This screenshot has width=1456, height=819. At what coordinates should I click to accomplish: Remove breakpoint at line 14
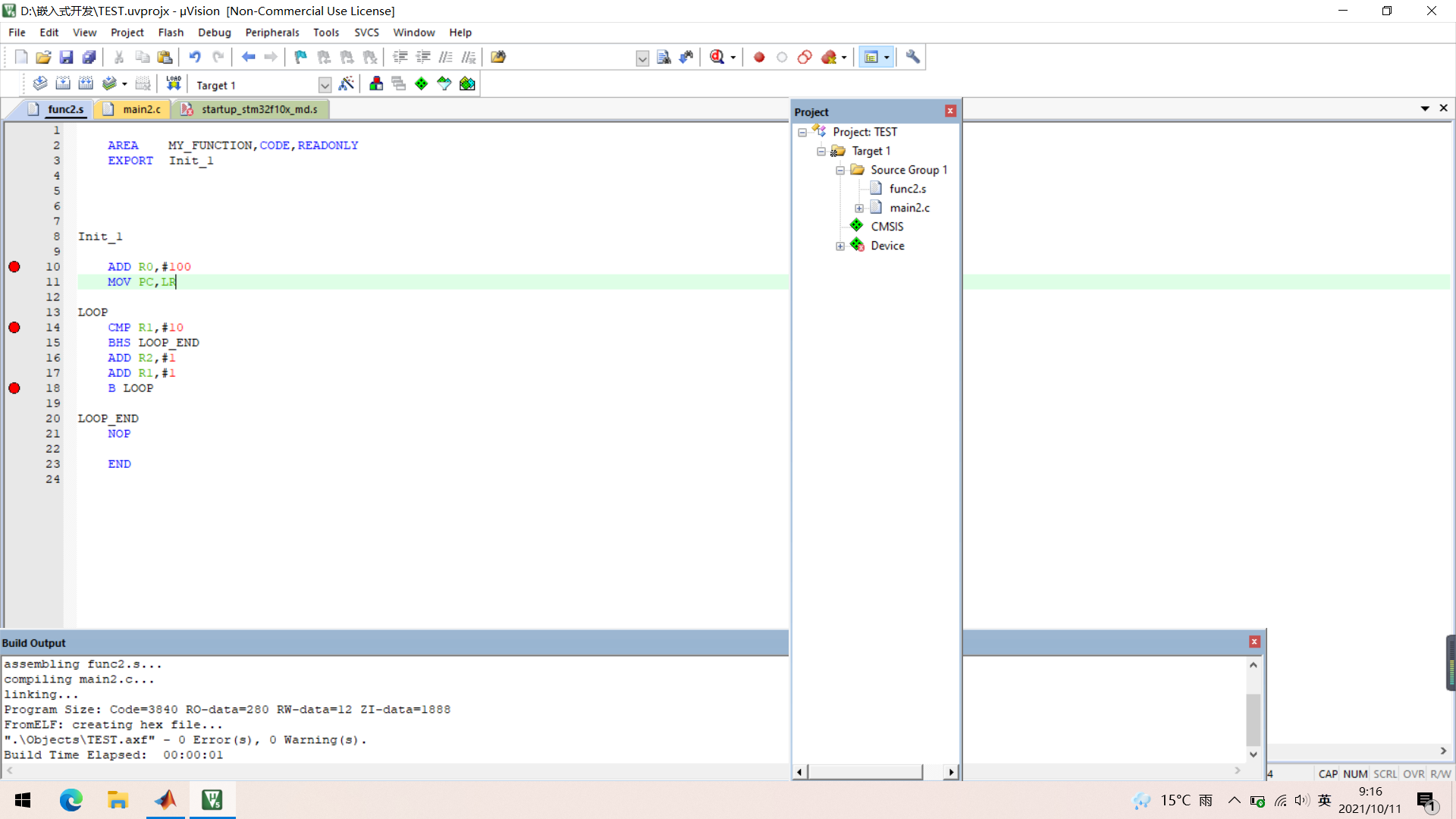click(14, 328)
